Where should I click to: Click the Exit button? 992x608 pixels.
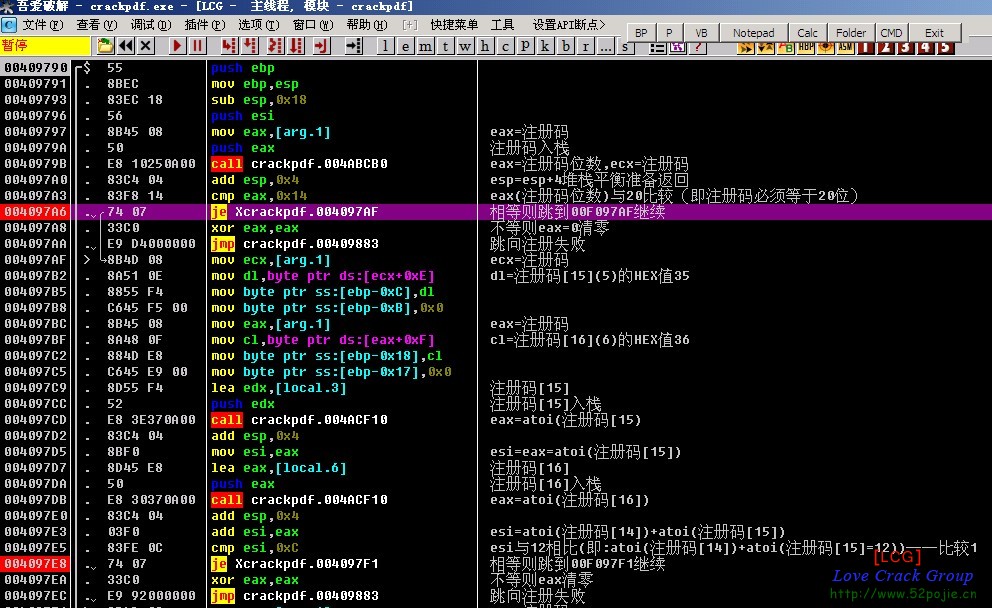[934, 33]
